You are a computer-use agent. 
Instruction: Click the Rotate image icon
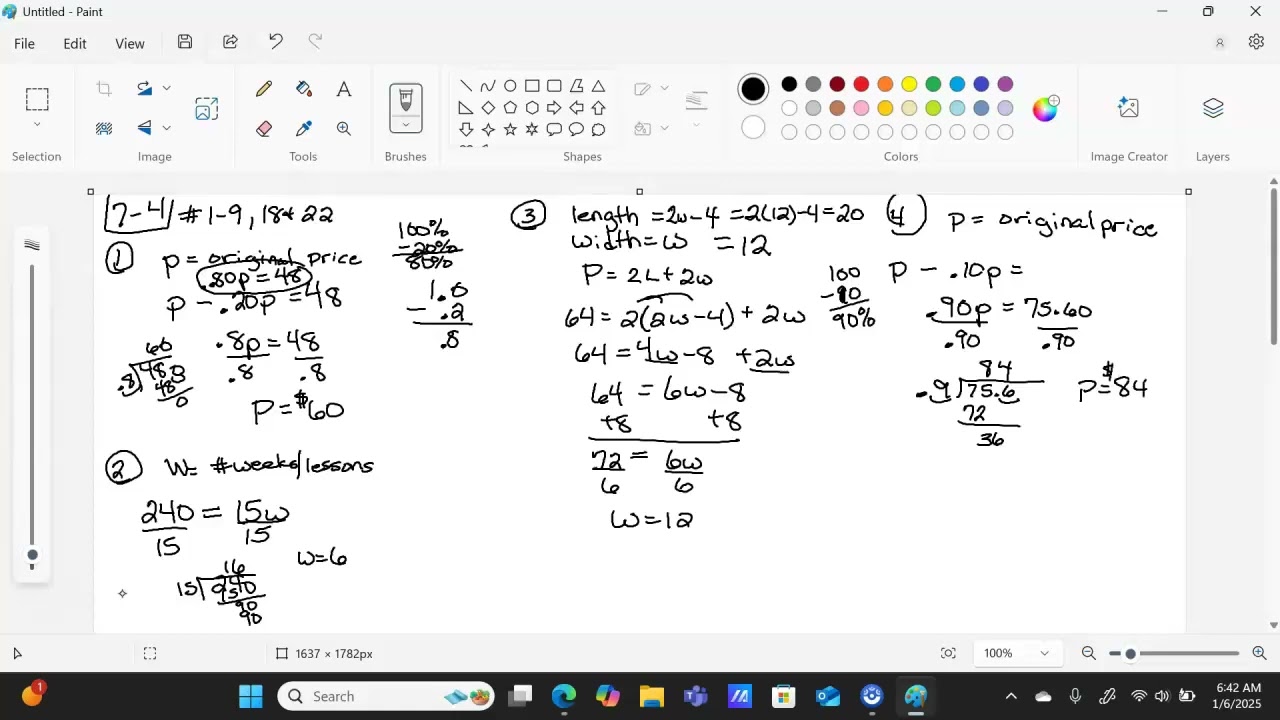pyautogui.click(x=145, y=89)
